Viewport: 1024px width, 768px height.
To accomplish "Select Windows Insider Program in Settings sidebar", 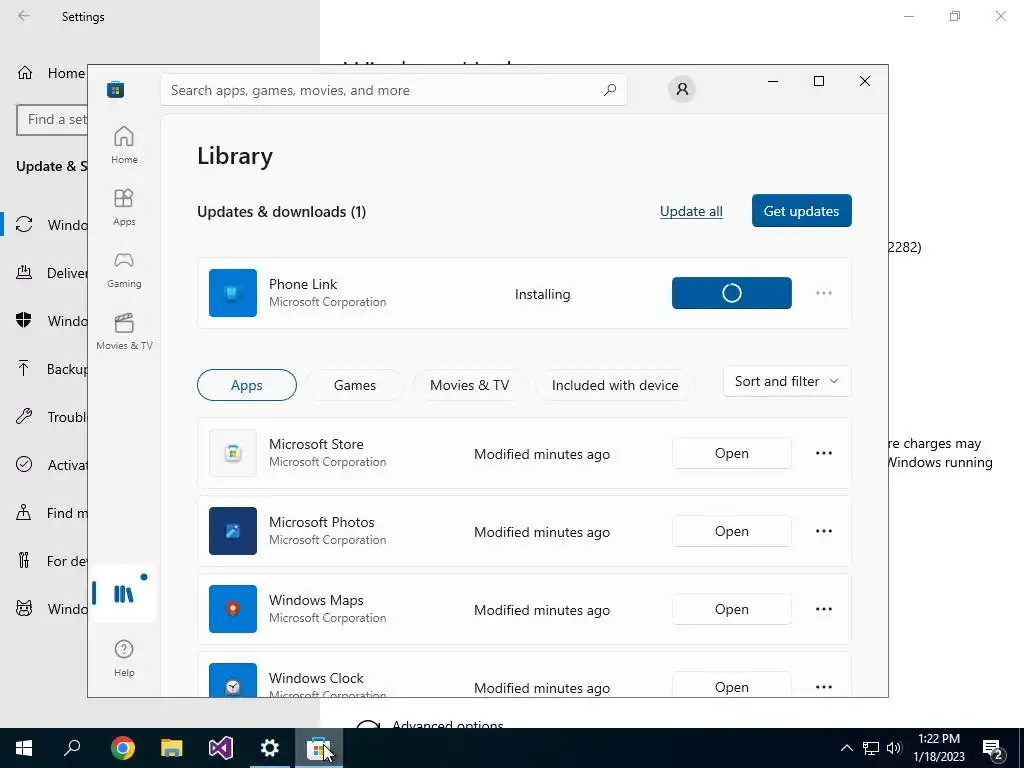I will coord(51,609).
